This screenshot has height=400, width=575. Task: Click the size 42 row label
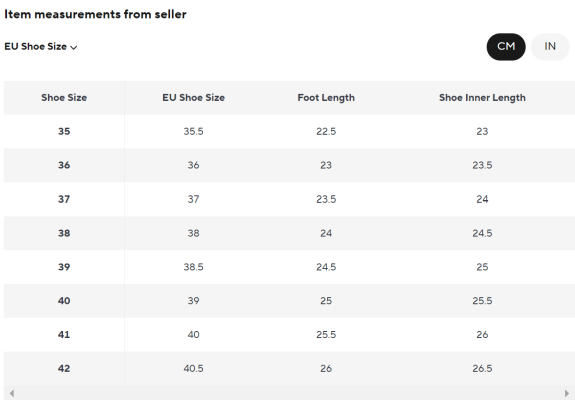(x=64, y=368)
